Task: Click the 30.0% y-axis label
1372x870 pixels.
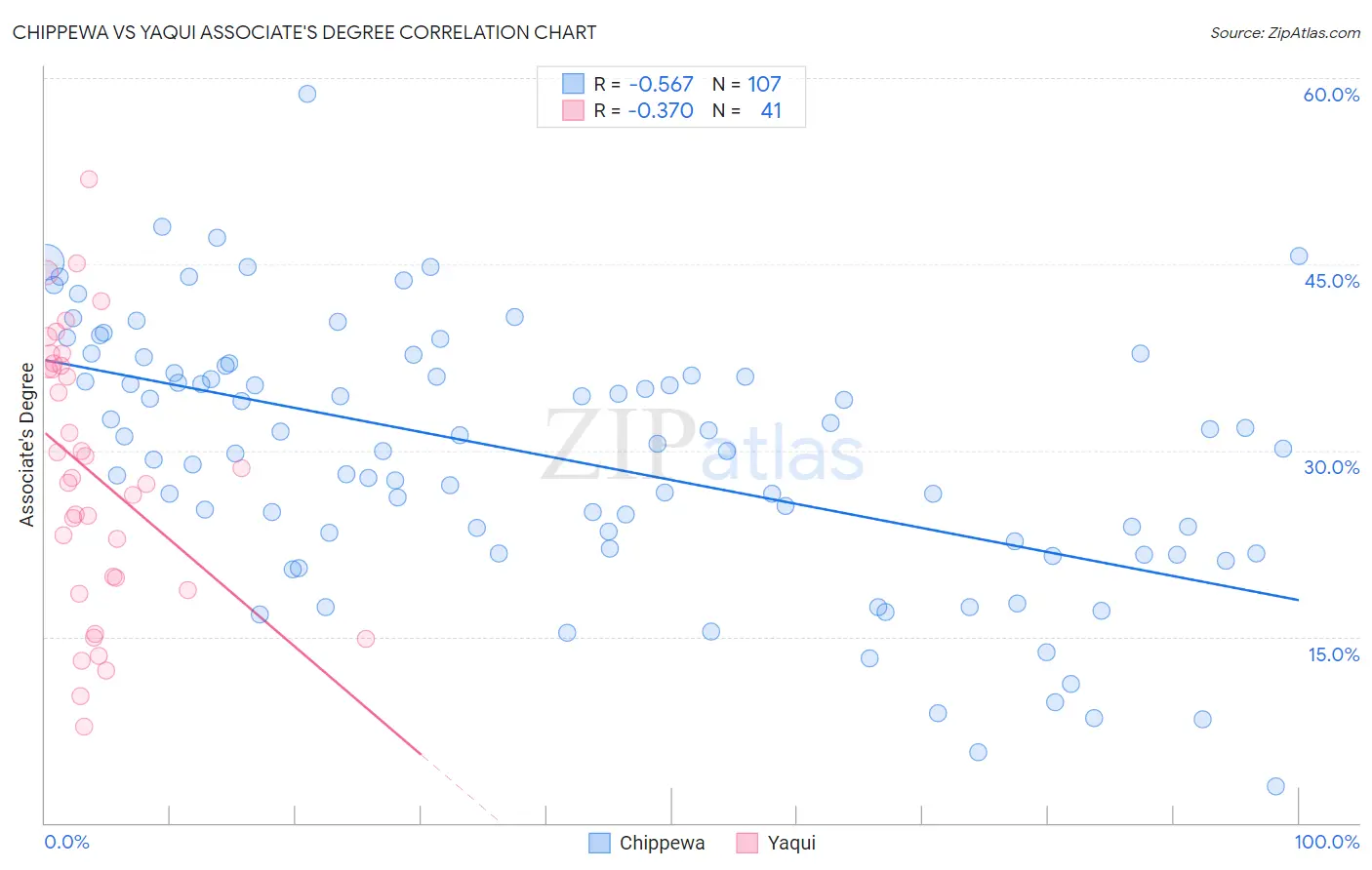Action: (1332, 467)
